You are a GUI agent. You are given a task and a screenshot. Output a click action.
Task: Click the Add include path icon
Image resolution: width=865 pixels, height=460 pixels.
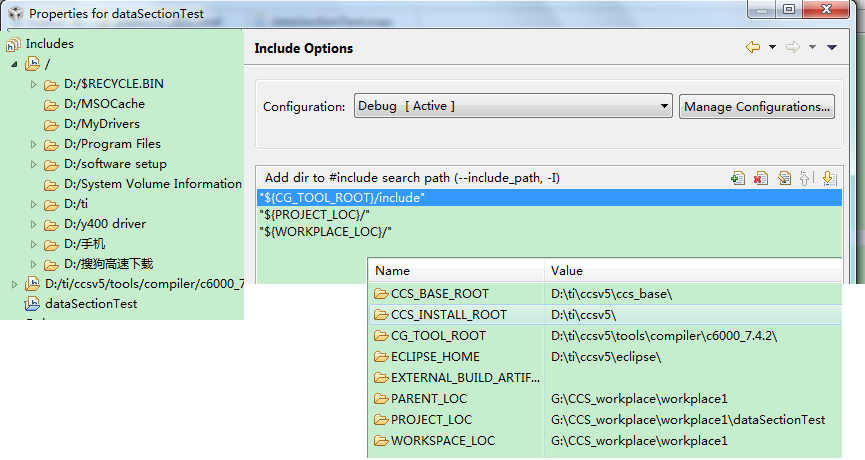(x=738, y=178)
